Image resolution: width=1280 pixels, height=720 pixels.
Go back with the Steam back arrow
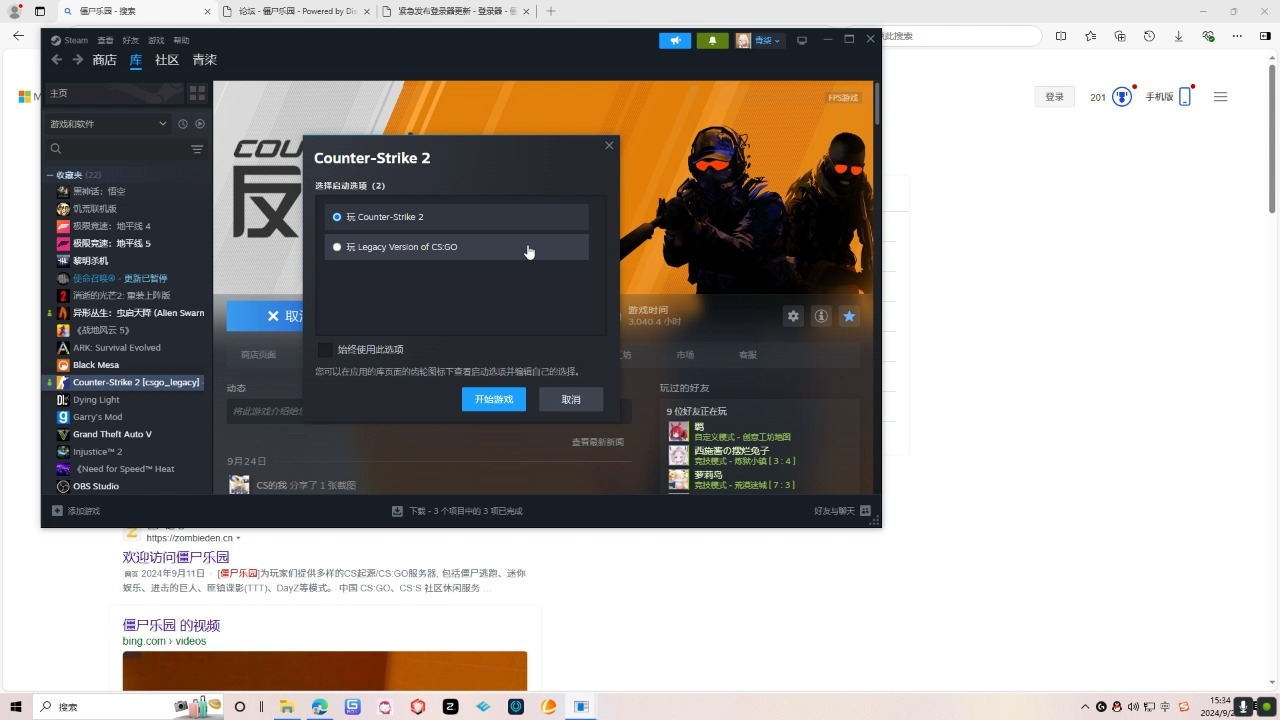pos(57,60)
